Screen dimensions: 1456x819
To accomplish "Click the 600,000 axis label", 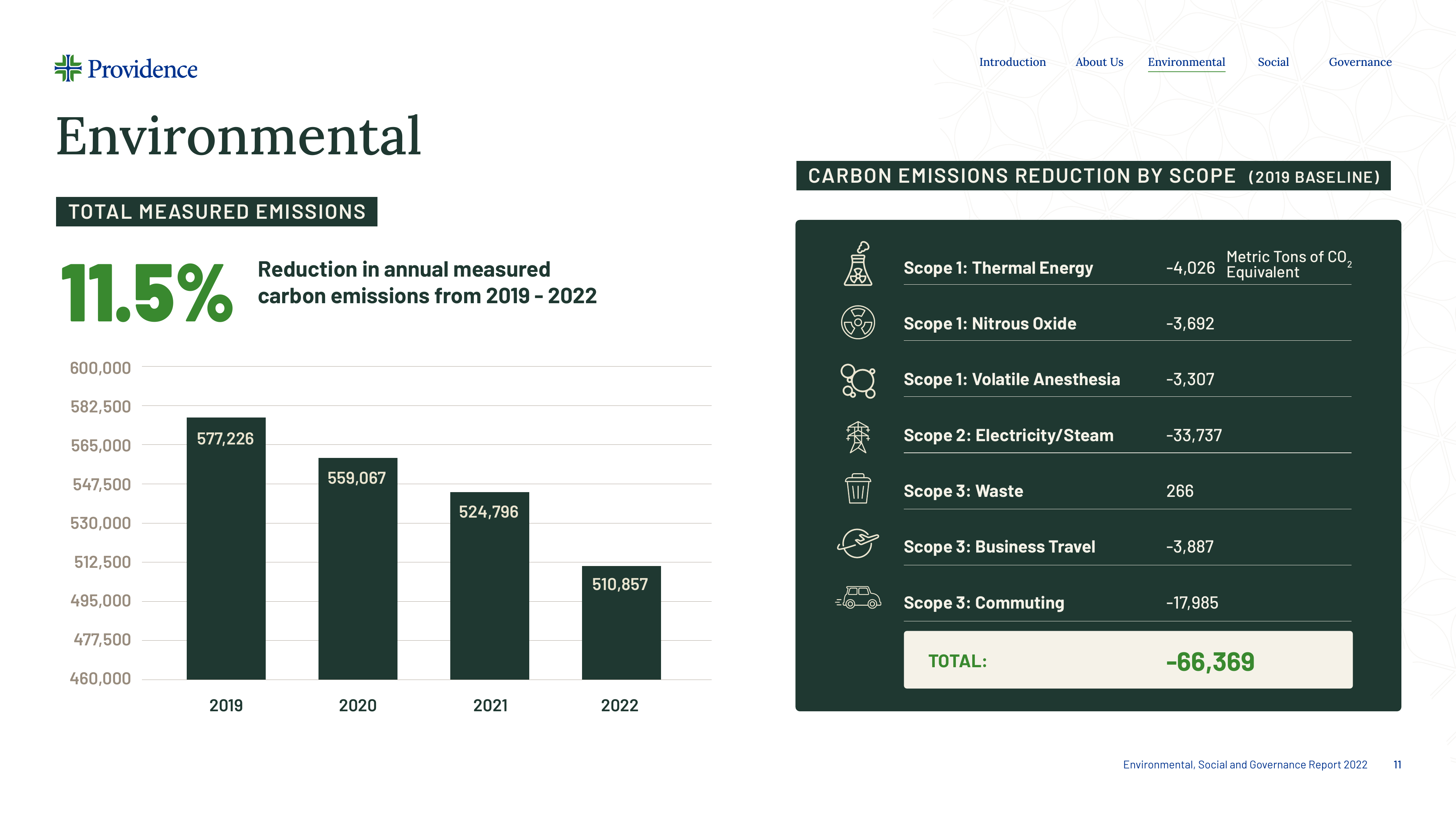I will click(x=100, y=368).
